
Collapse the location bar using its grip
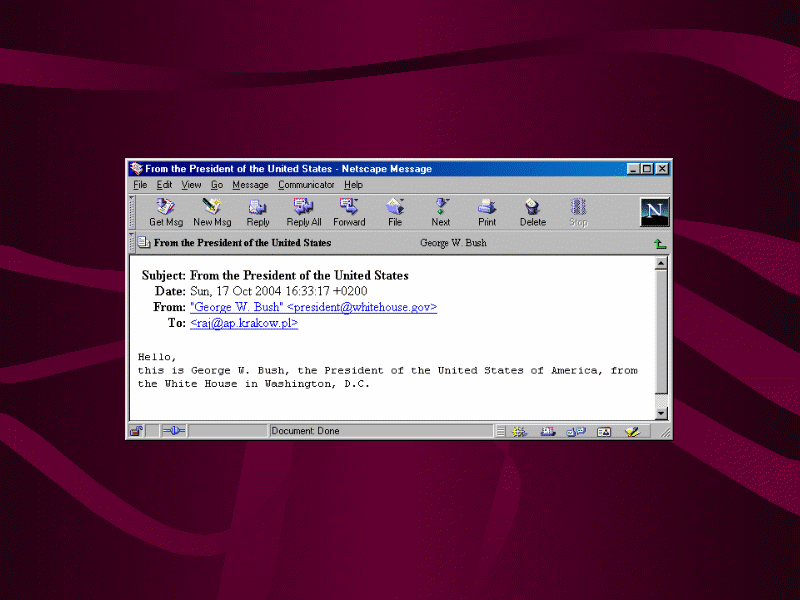pyautogui.click(x=132, y=243)
